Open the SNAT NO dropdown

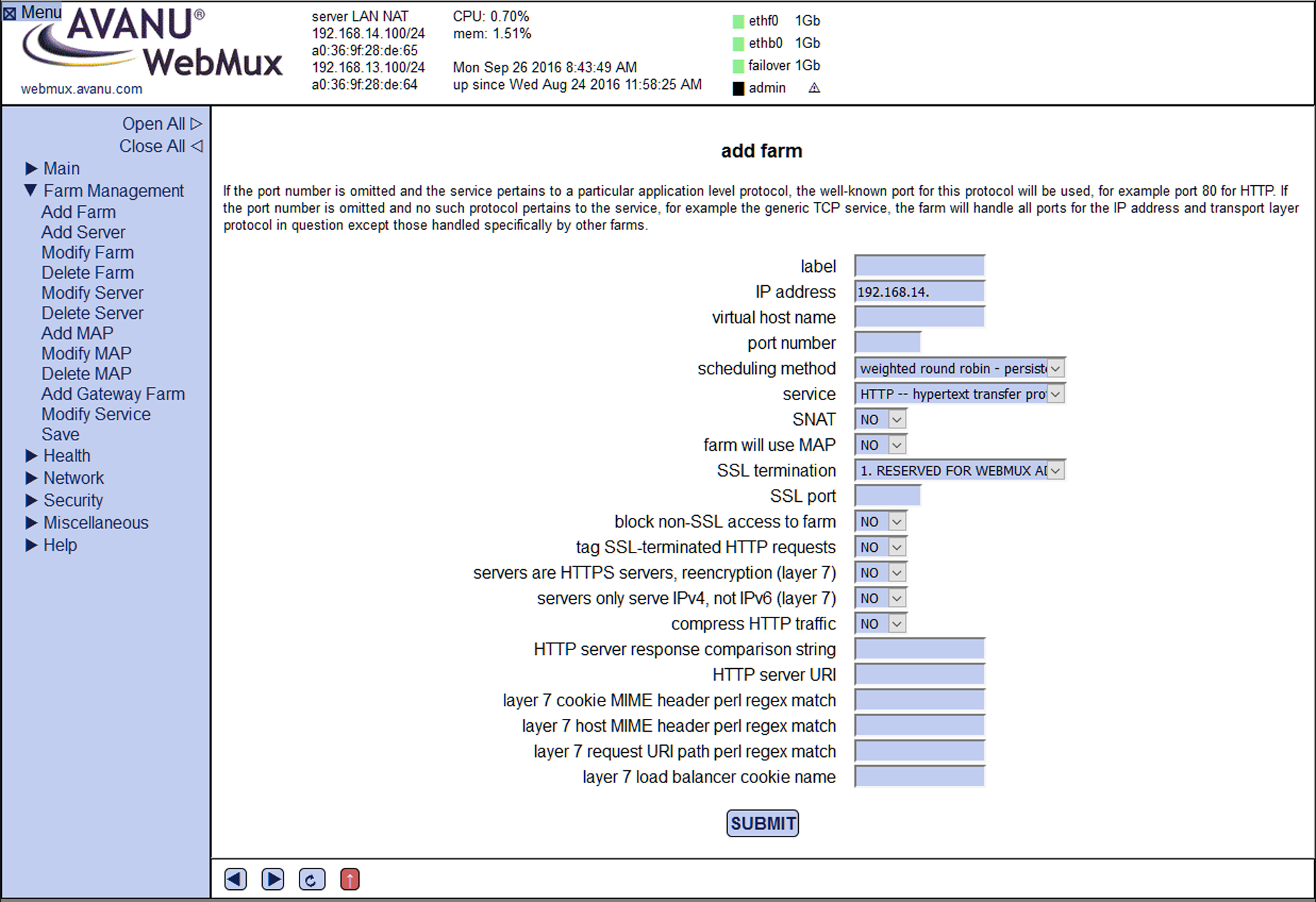880,420
